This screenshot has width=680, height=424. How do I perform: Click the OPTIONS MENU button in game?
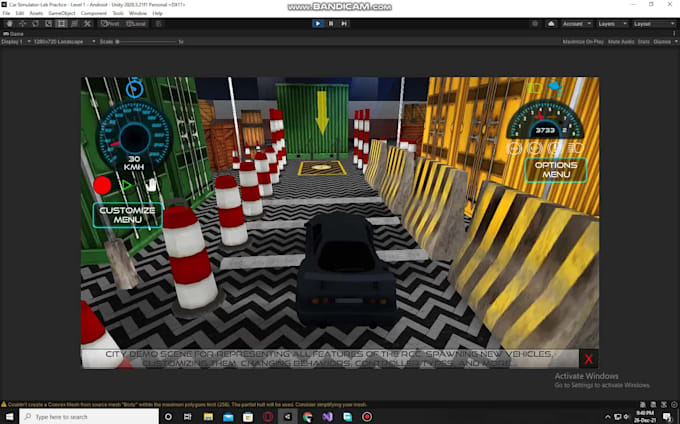pyautogui.click(x=556, y=170)
